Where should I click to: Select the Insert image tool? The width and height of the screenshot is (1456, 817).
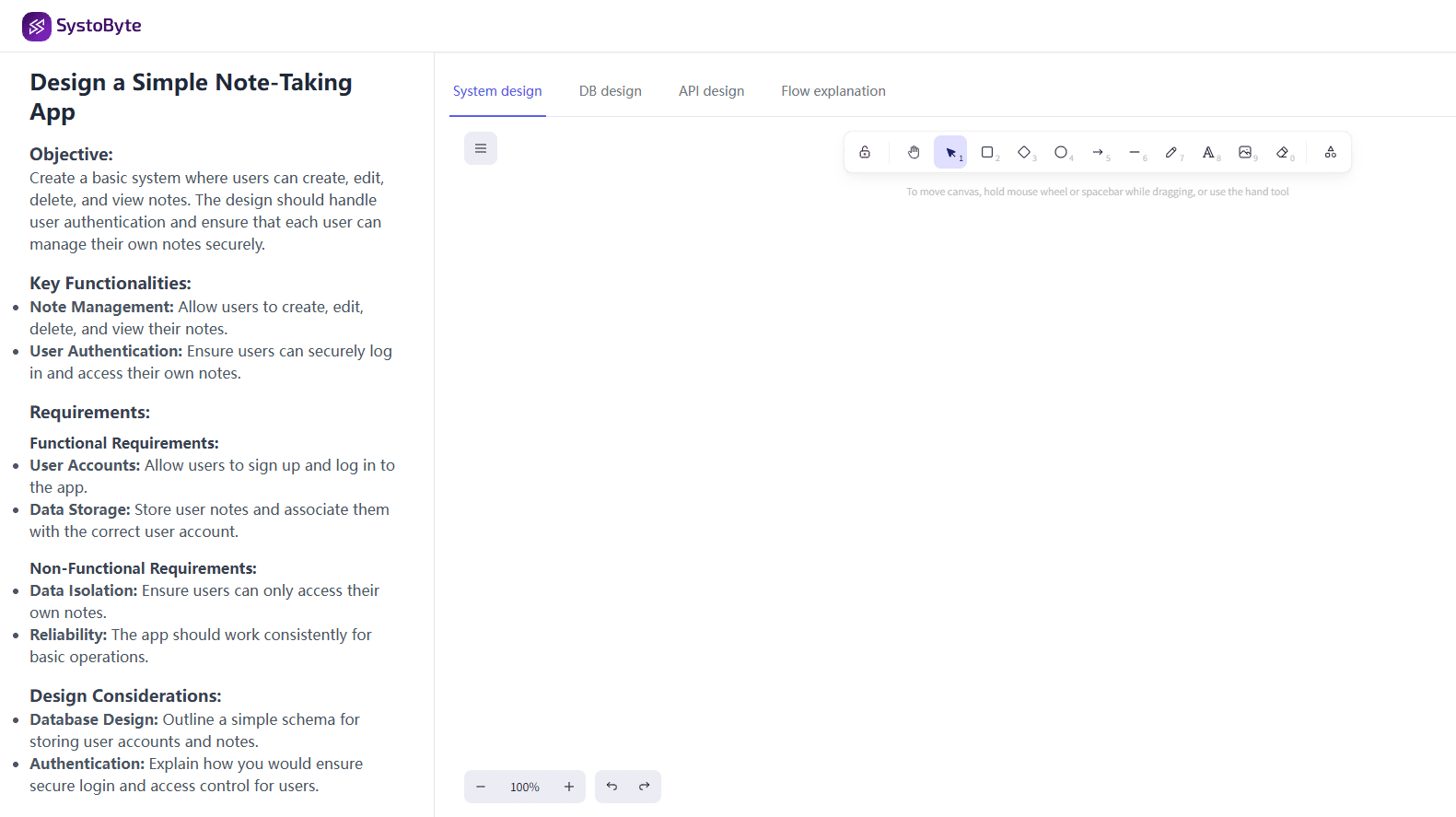tap(1245, 152)
